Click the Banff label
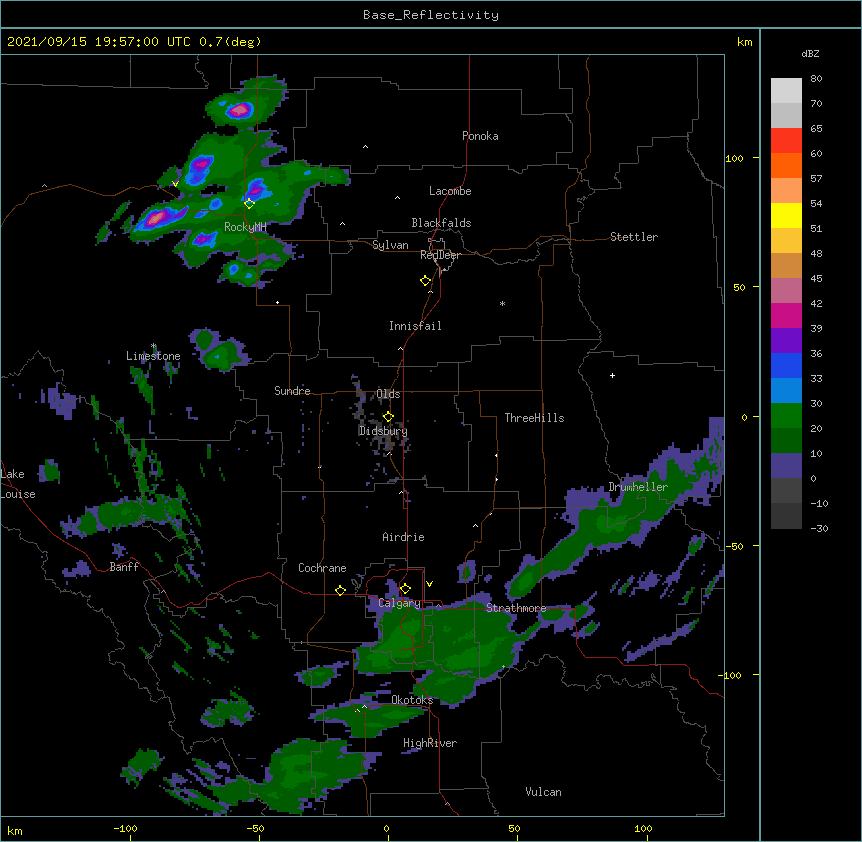This screenshot has height=842, width=862. click(x=124, y=567)
